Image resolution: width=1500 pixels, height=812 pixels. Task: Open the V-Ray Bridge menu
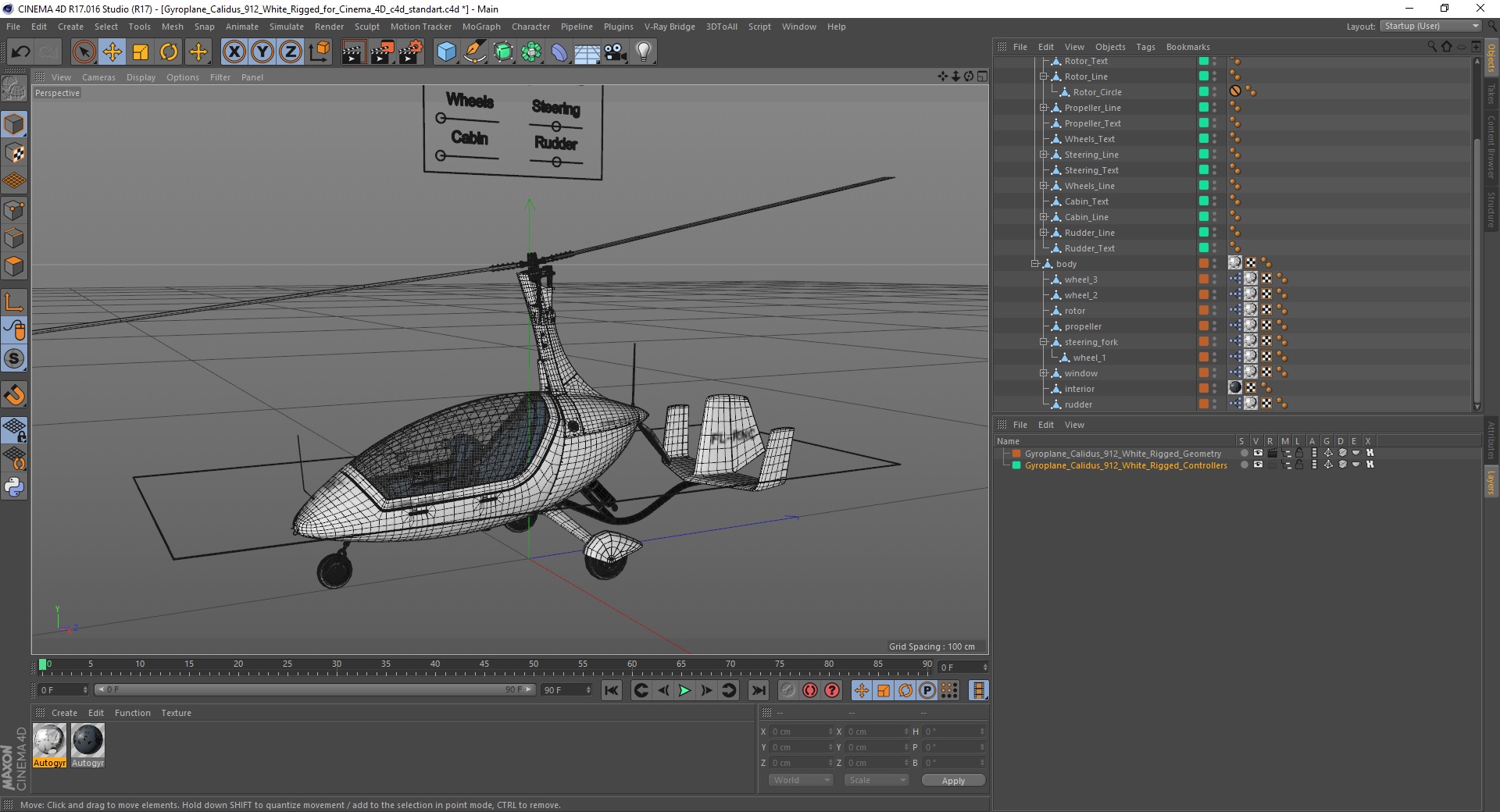pyautogui.click(x=670, y=27)
